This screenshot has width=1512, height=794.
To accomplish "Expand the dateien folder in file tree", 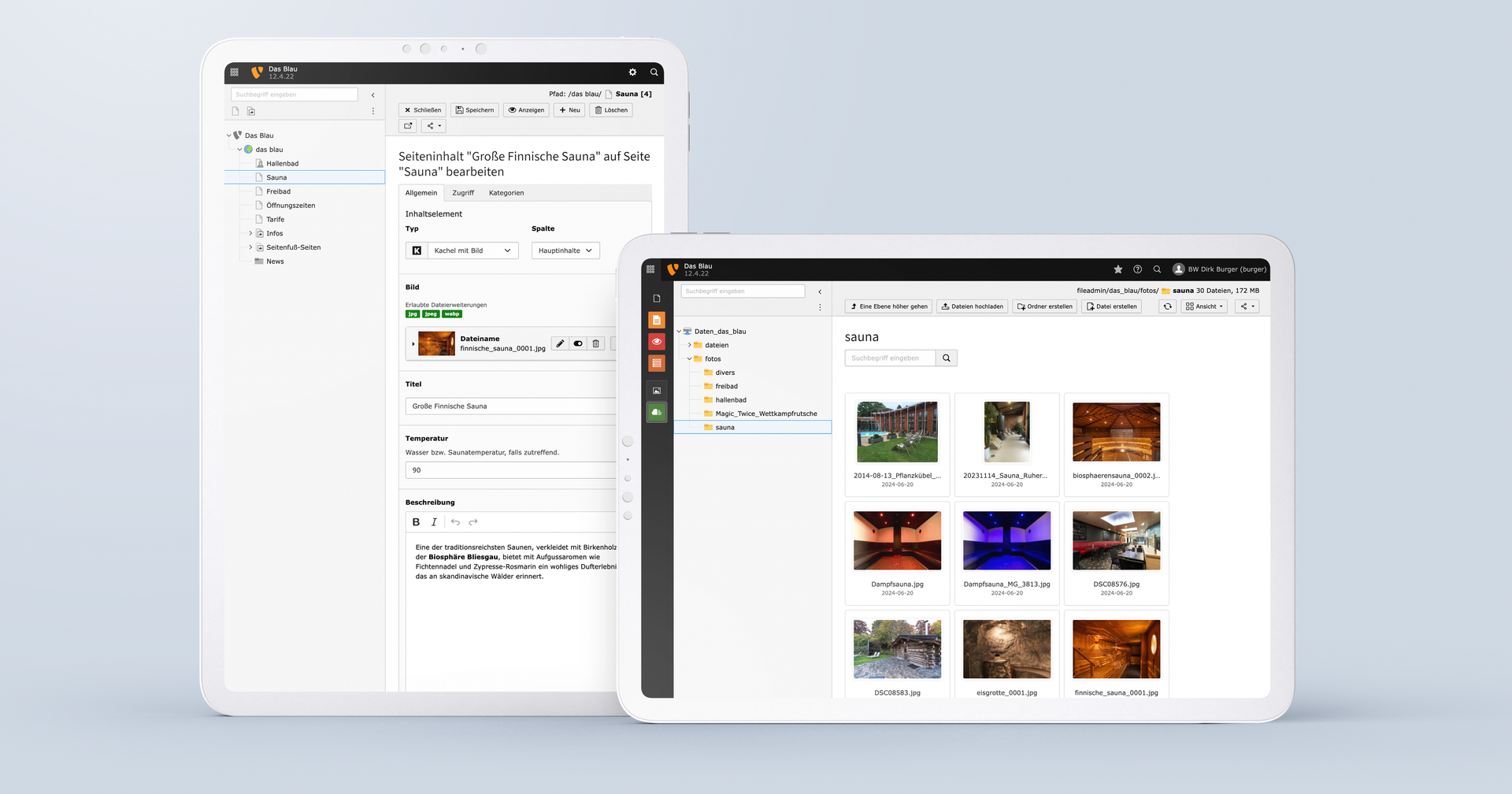I will point(689,345).
